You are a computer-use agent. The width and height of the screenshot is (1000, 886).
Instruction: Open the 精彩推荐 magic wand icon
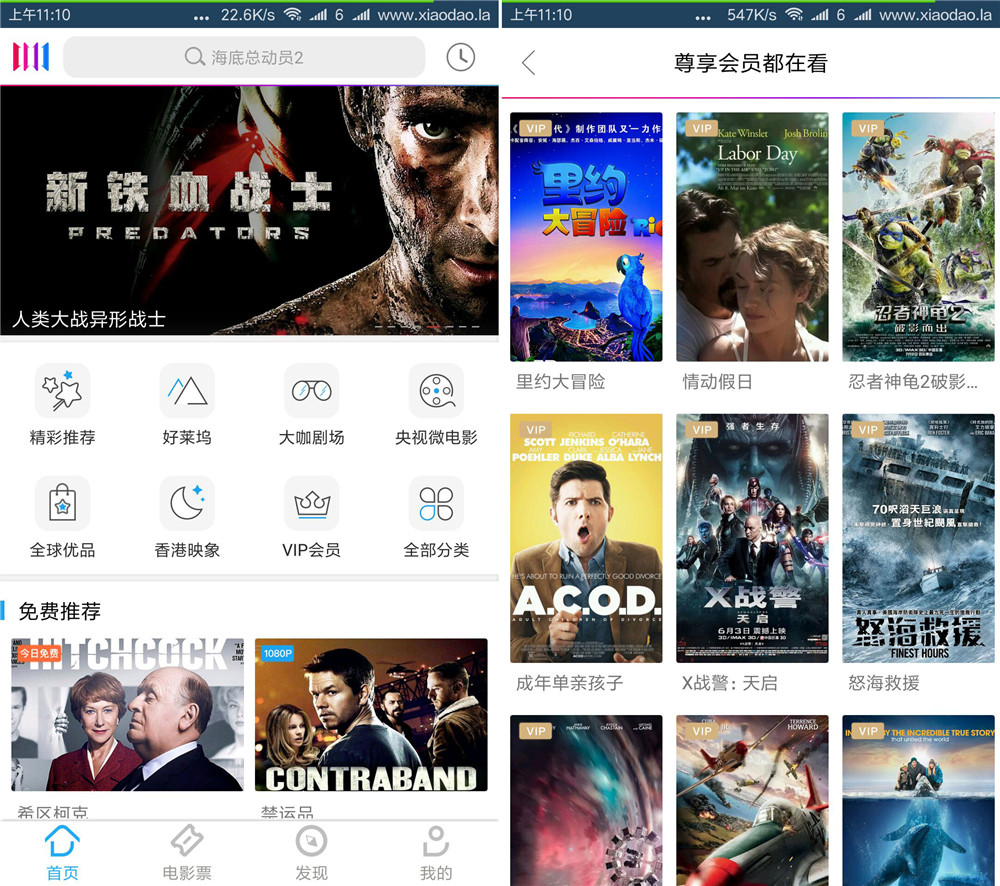point(62,391)
